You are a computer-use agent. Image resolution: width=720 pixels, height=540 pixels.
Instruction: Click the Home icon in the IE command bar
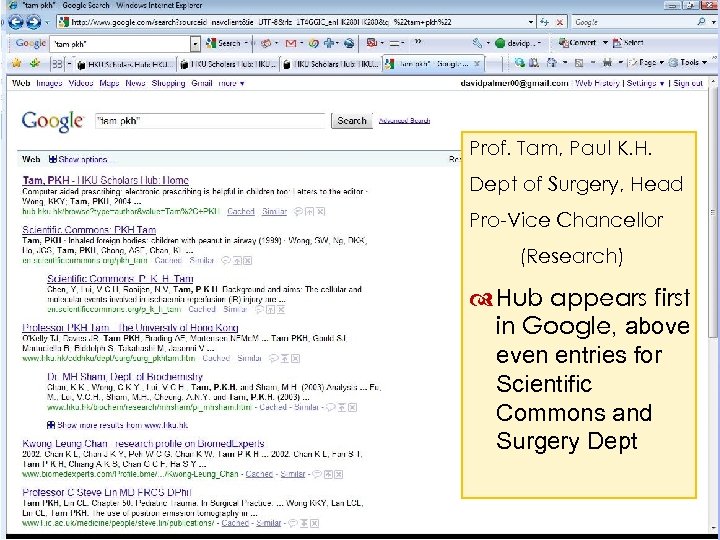click(552, 62)
